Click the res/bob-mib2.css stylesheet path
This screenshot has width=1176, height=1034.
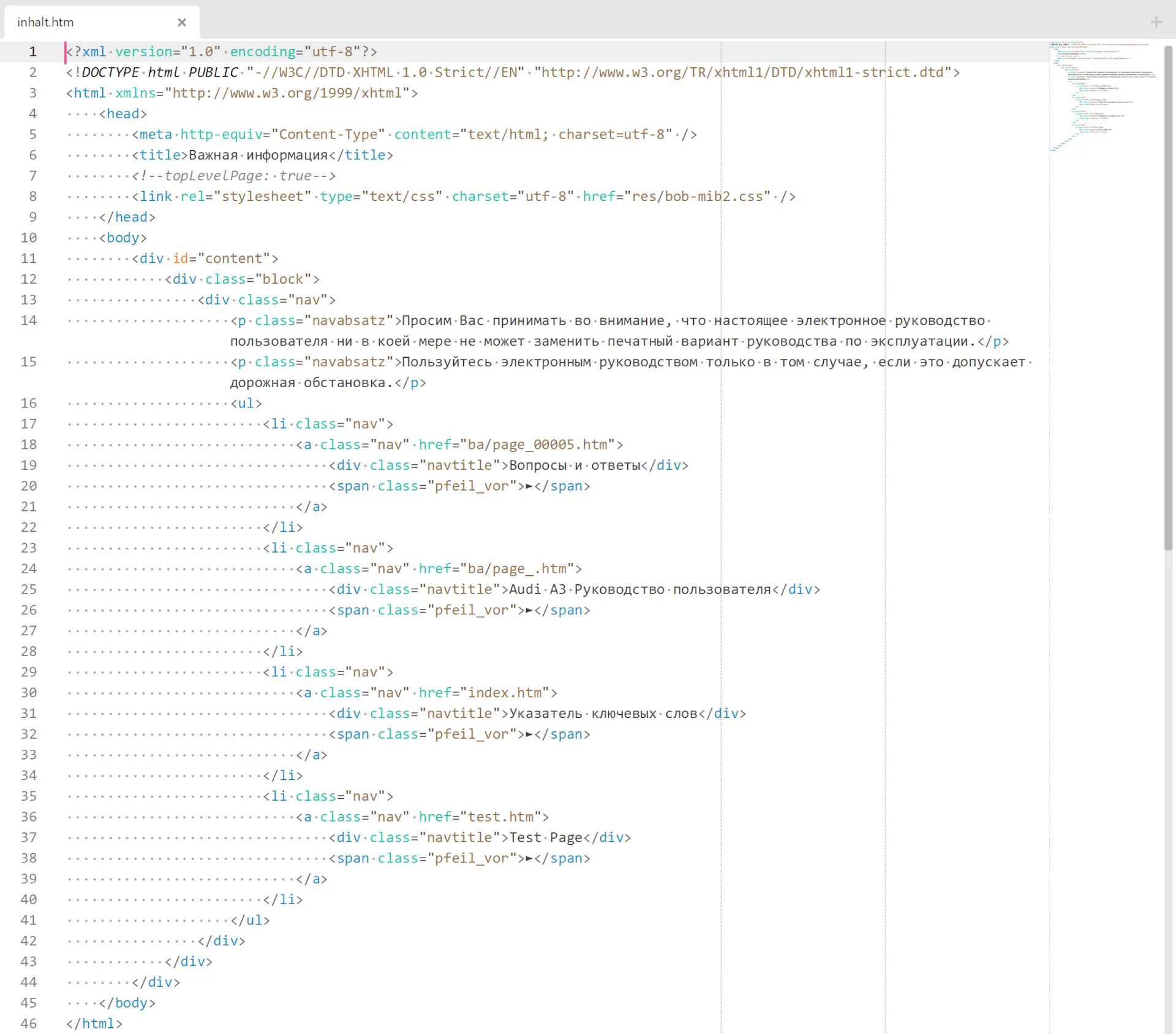click(697, 197)
